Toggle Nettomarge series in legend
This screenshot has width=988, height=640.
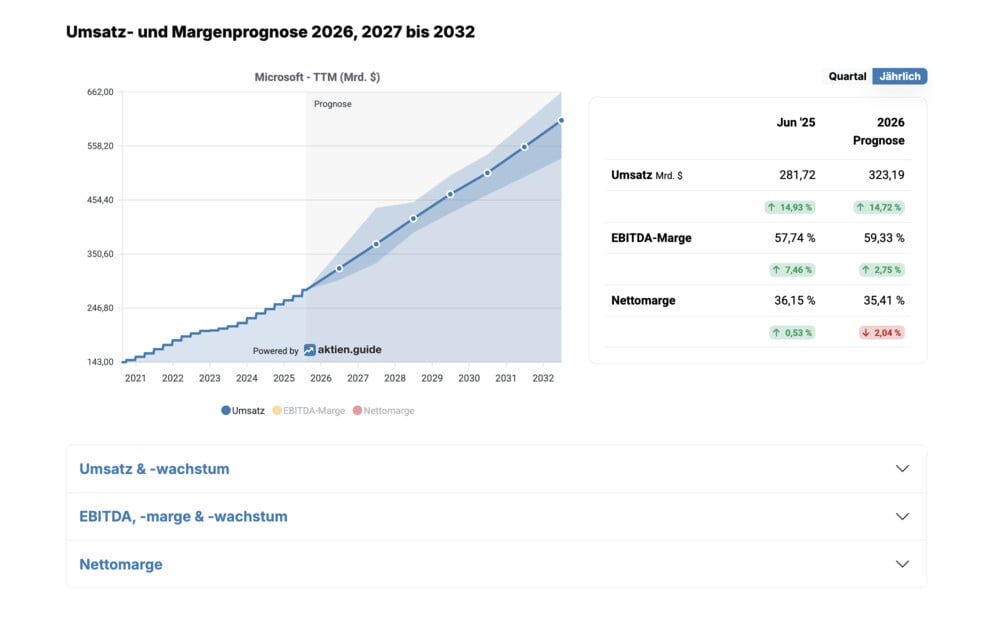[x=384, y=411]
